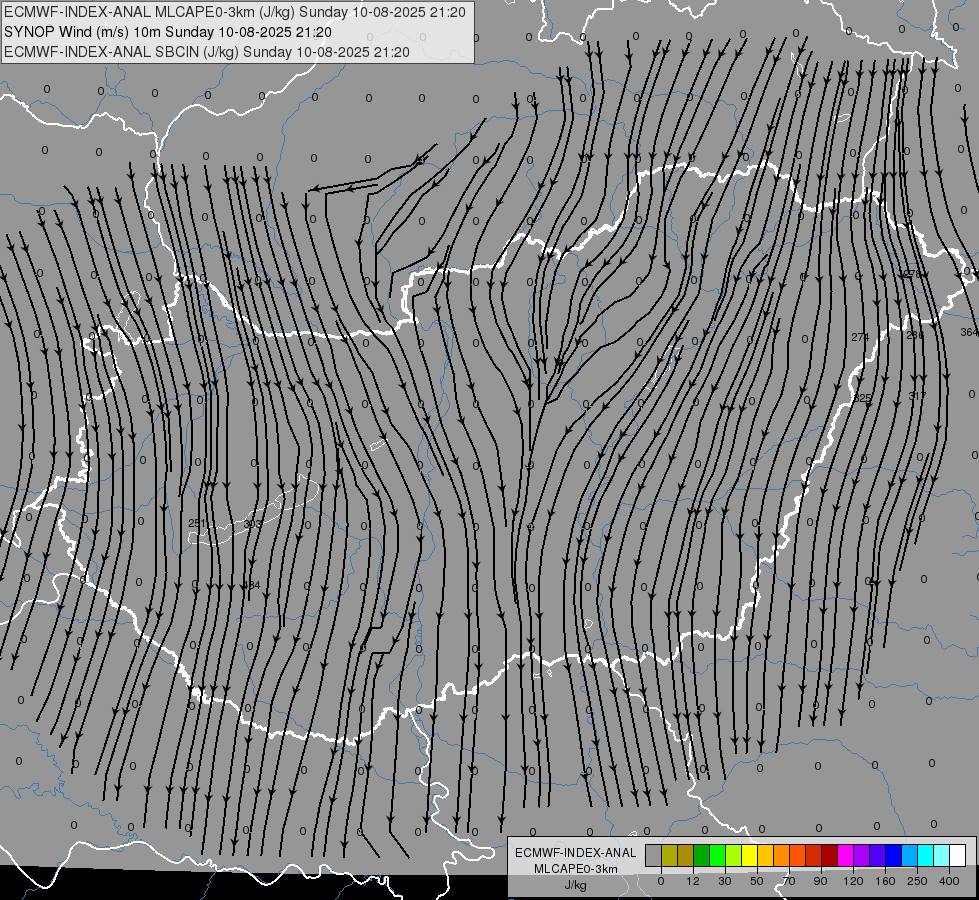Click legend scale value 250
Viewport: 979px width, 900px height.
click(917, 881)
